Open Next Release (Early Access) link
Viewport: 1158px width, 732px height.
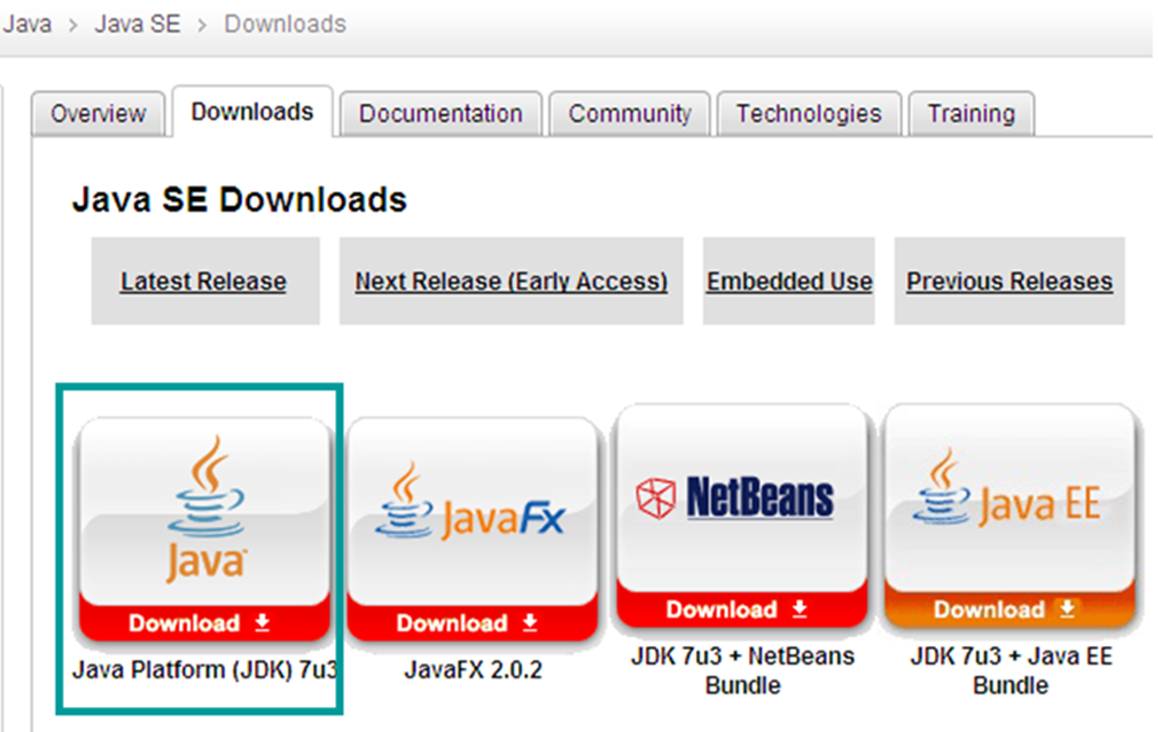point(511,281)
